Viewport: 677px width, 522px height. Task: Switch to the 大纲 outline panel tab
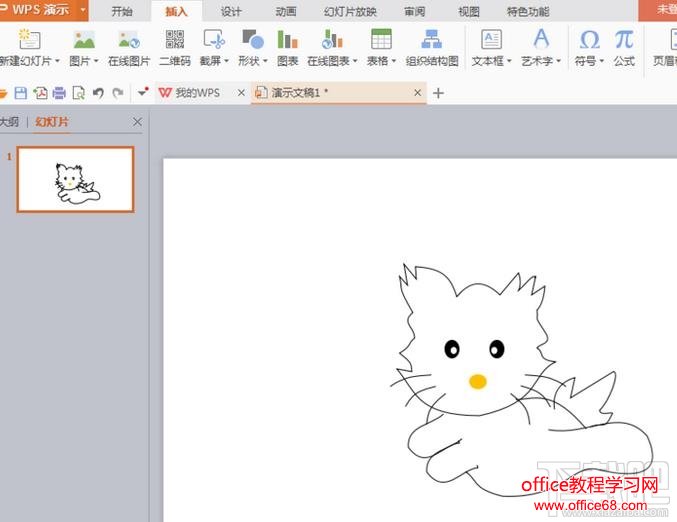9,122
